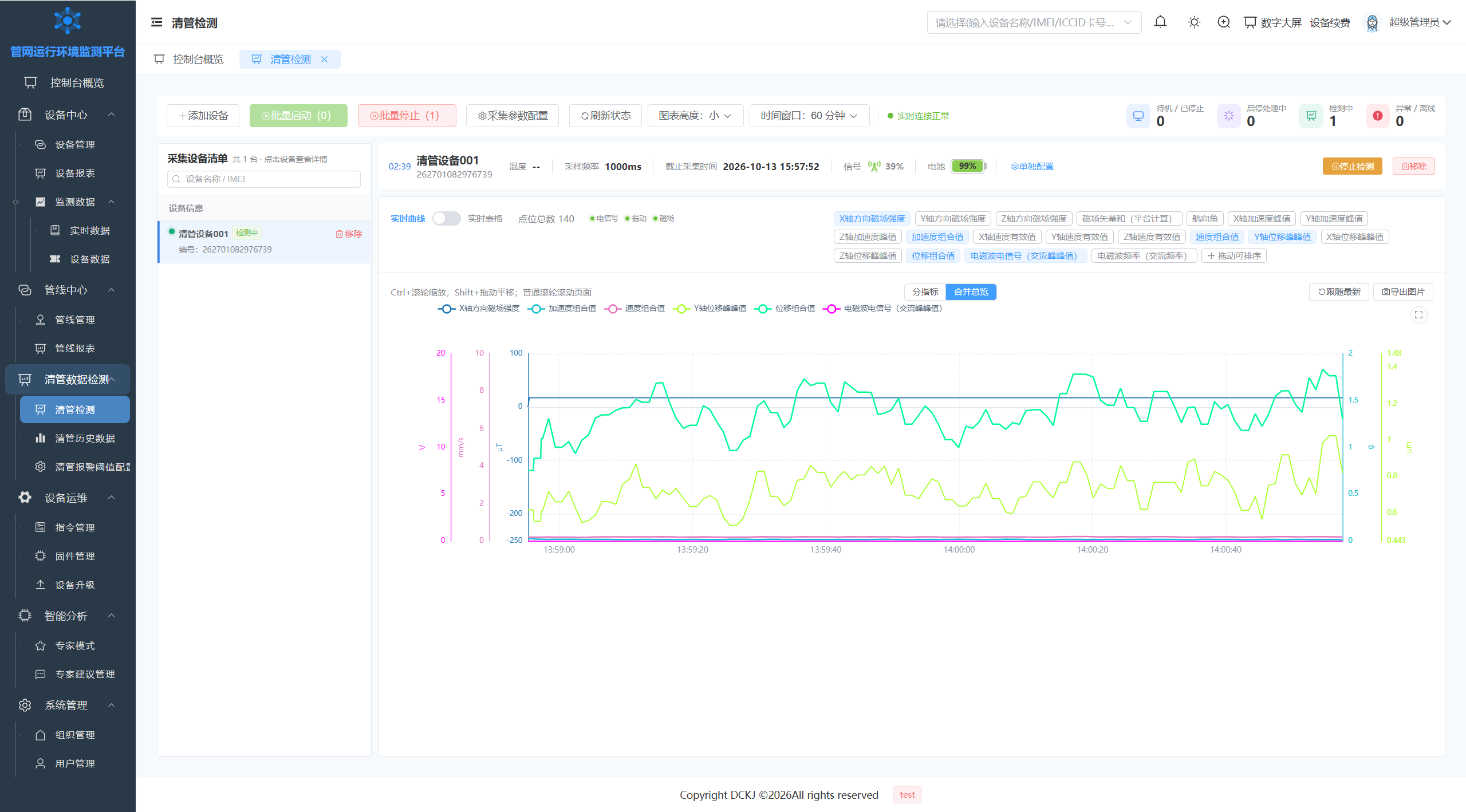1466x812 pixels.
Task: Click the 待机/已停止 monitor status icon
Action: click(1138, 116)
